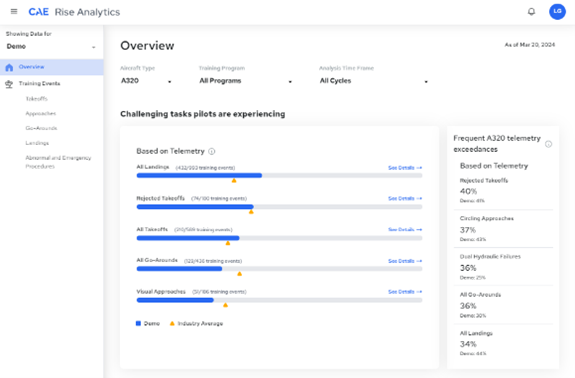Open Go-Arounds in the sidebar
Screen dimensions: 575x378
point(41,128)
